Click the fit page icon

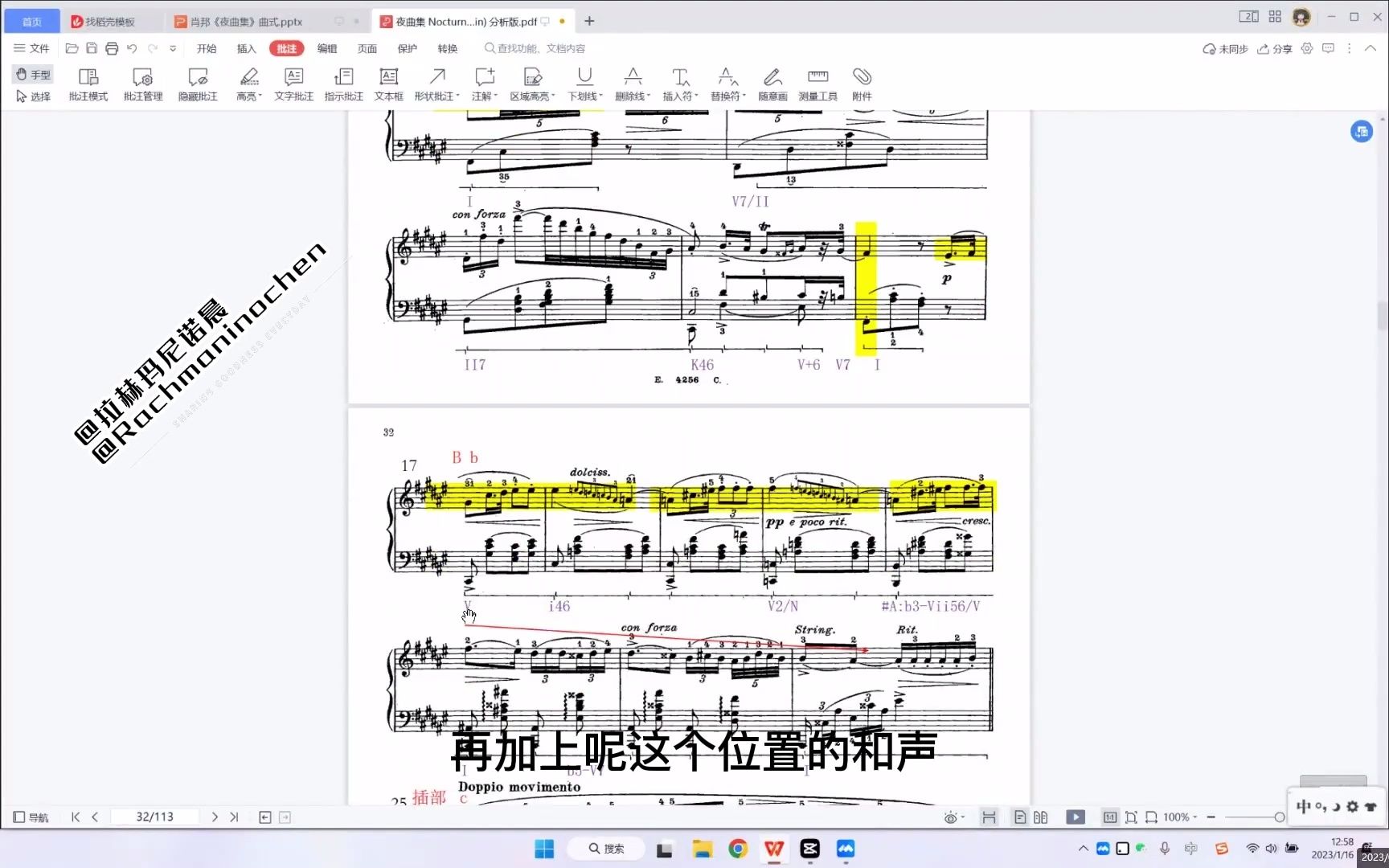1131,817
